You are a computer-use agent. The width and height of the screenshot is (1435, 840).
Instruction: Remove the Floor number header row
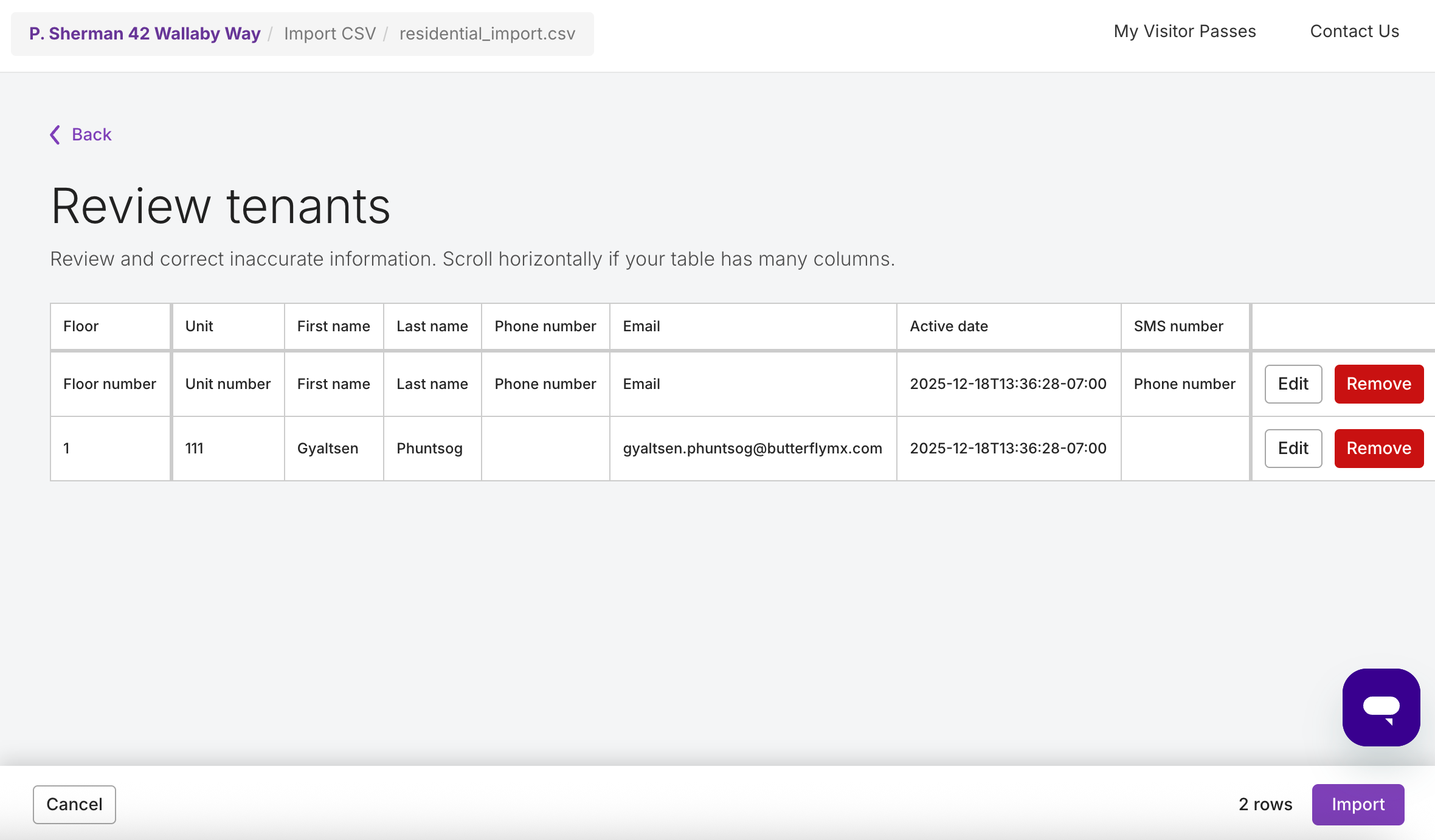(x=1378, y=384)
